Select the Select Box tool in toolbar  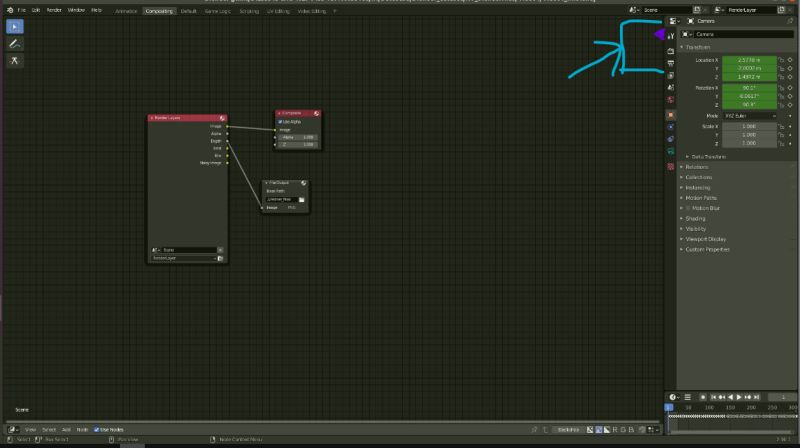15,27
